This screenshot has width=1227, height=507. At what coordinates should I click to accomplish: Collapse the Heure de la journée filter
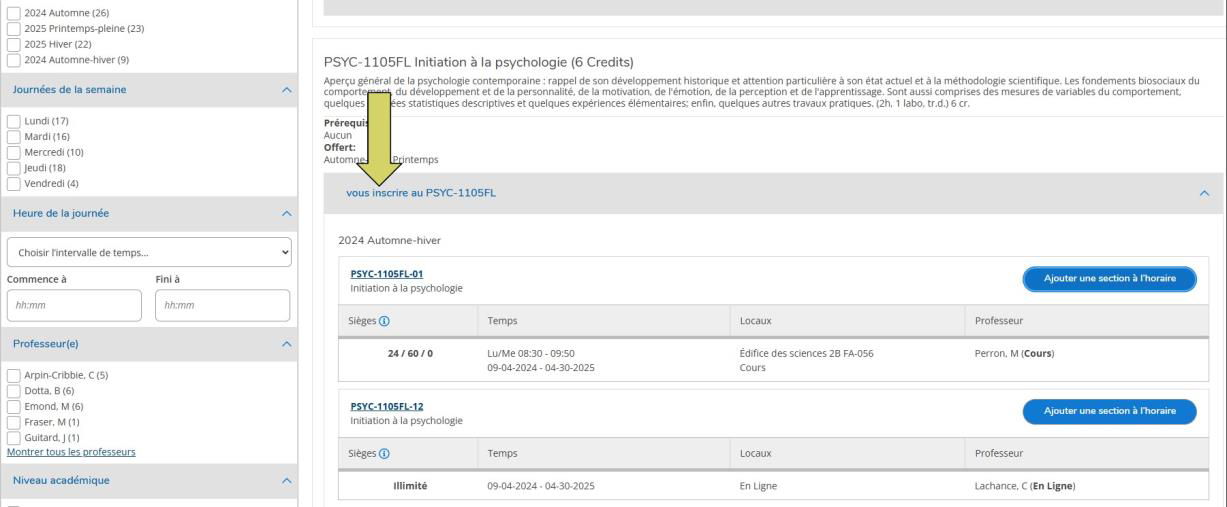(x=288, y=213)
